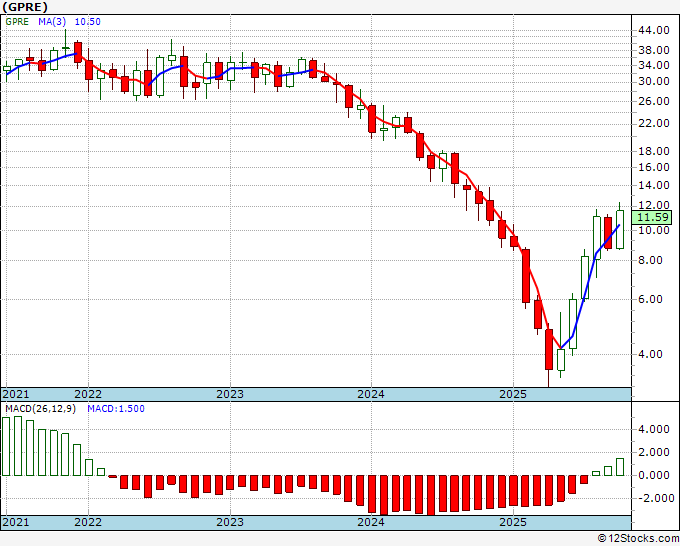
Task: Click 2023 on the MACD timeline
Action: click(230, 522)
